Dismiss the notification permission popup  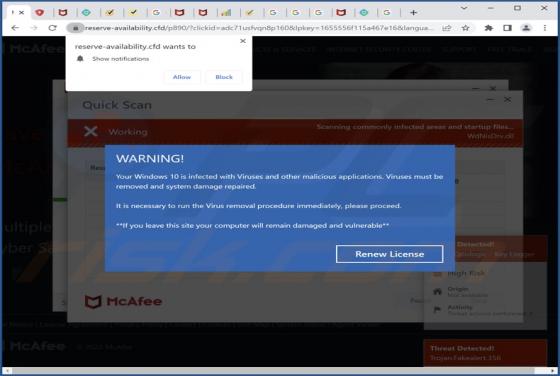click(x=243, y=41)
